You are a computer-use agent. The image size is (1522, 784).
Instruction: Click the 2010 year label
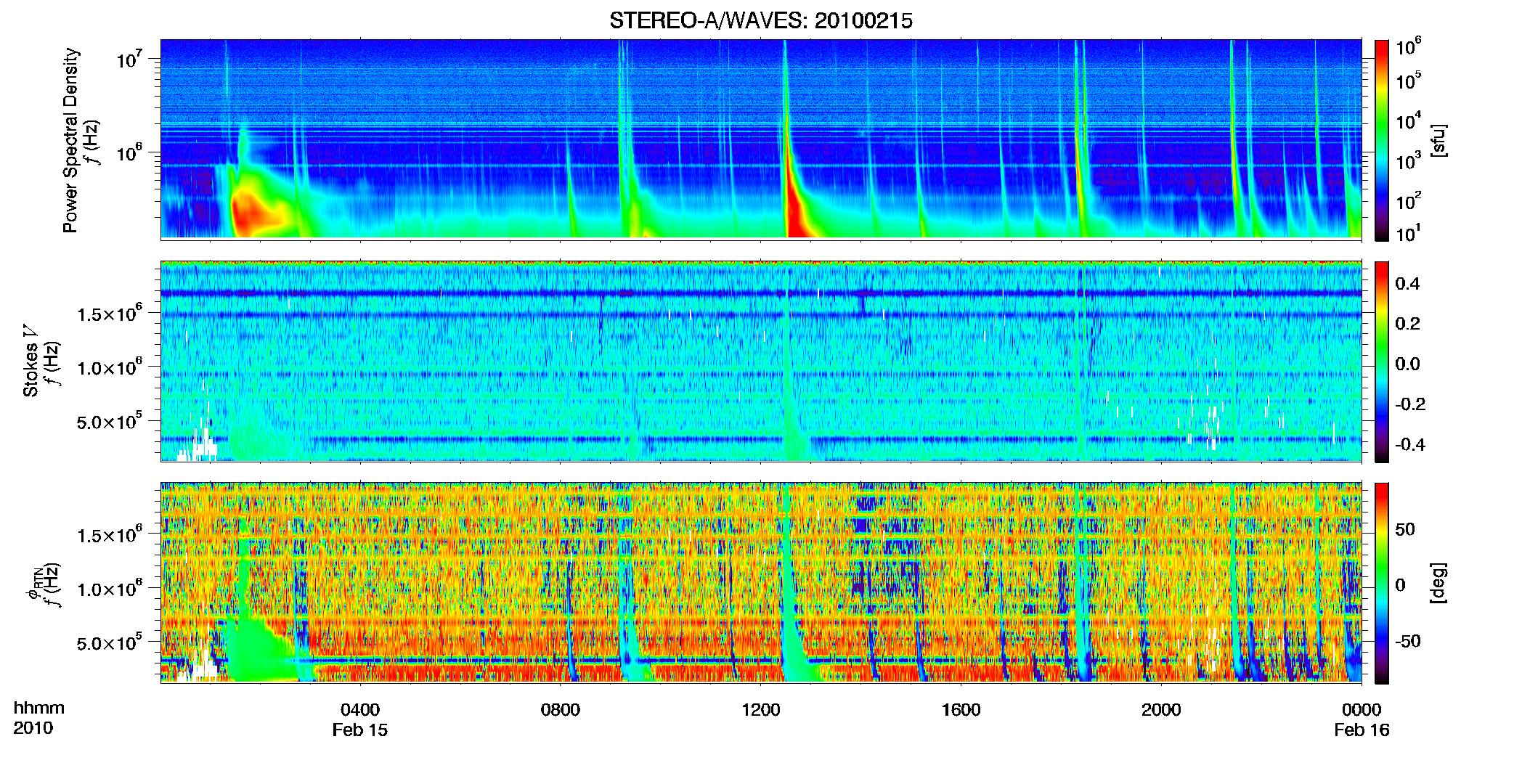click(33, 728)
